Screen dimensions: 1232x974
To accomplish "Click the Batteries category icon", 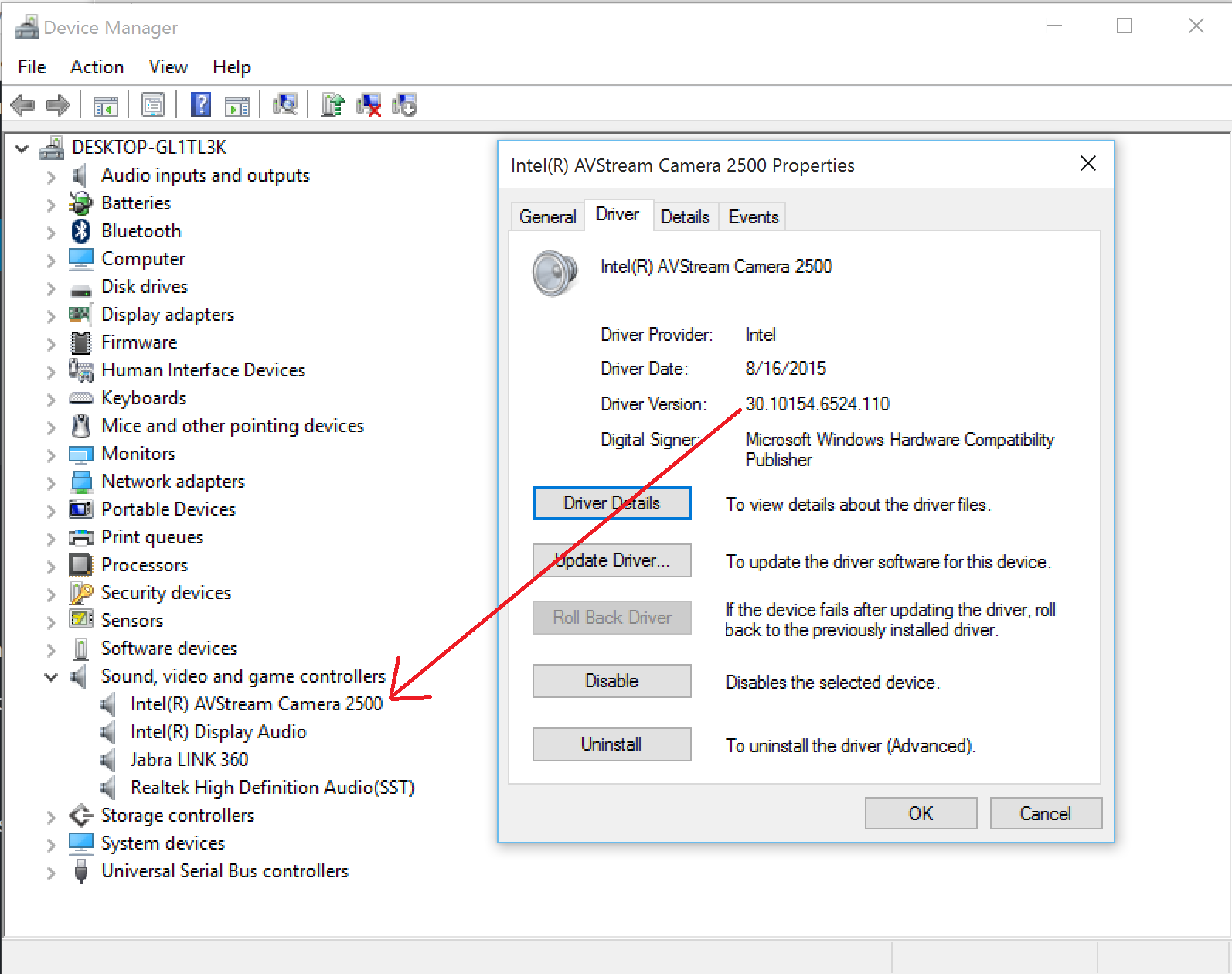I will click(x=80, y=203).
